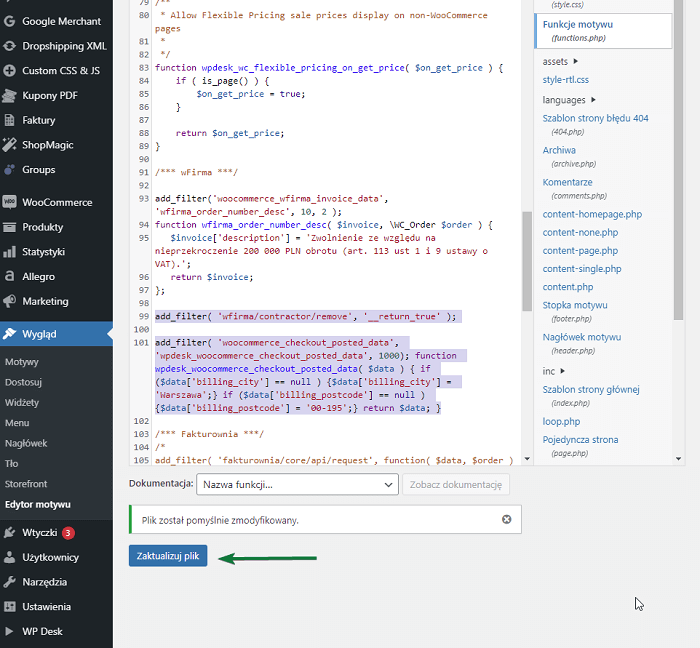This screenshot has width=700, height=648.
Task: Click the Użytkownicy user icon
Action: click(x=9, y=557)
